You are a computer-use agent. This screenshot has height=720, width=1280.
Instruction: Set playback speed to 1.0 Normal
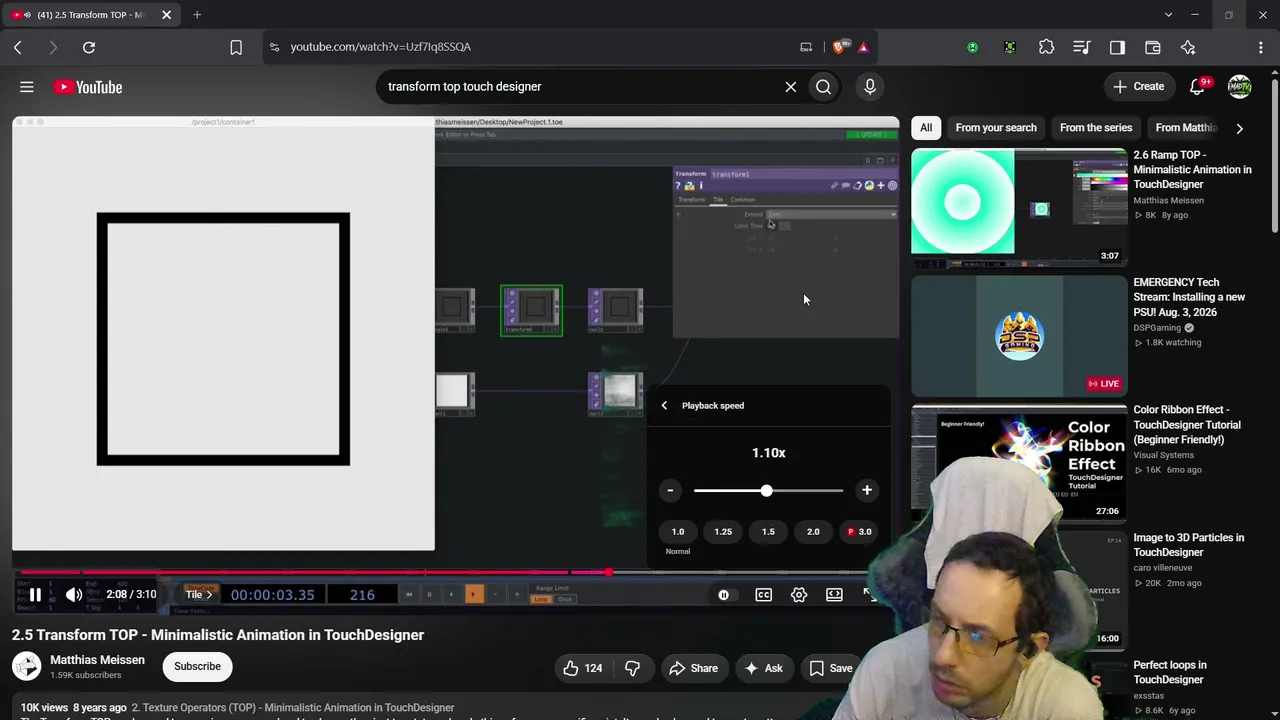pyautogui.click(x=678, y=532)
